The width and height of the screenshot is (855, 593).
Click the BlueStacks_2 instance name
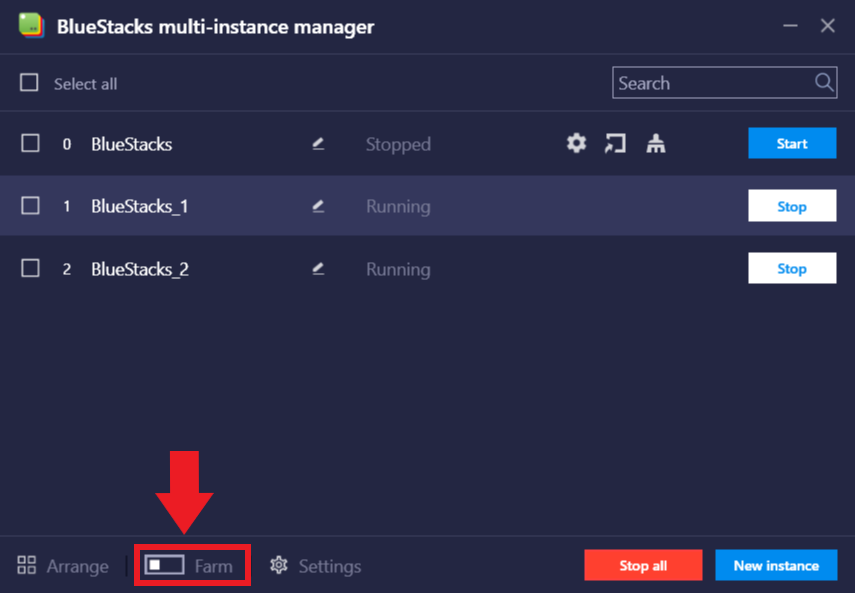pyautogui.click(x=140, y=269)
